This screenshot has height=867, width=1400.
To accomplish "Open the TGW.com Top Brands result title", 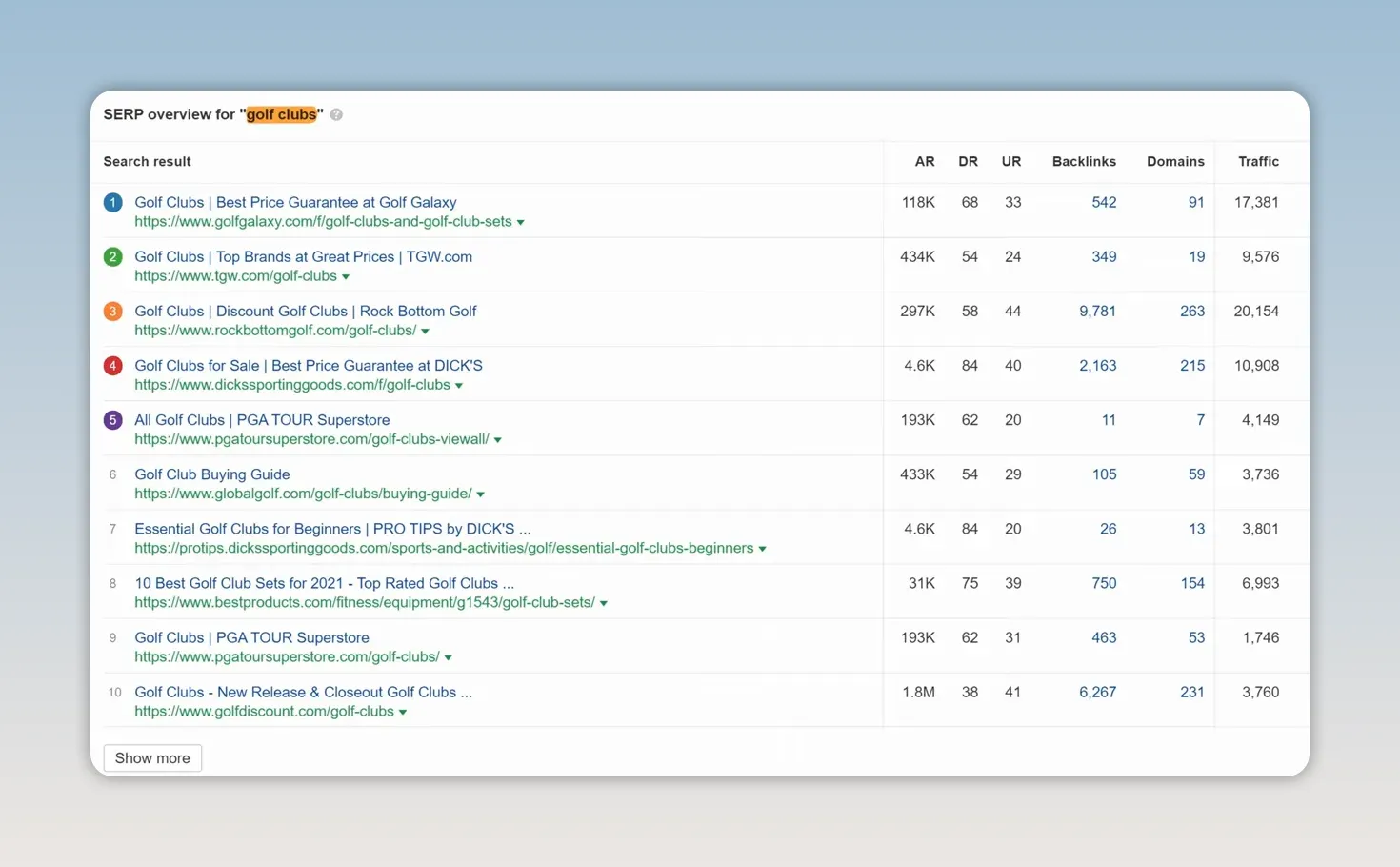I will click(303, 256).
